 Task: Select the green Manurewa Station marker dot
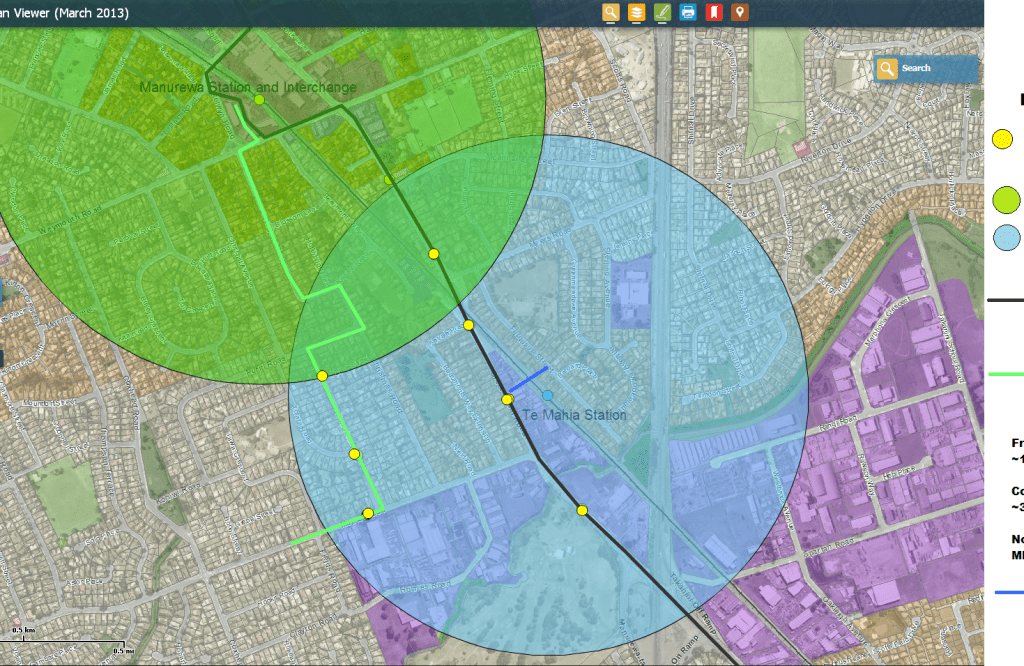tap(259, 100)
